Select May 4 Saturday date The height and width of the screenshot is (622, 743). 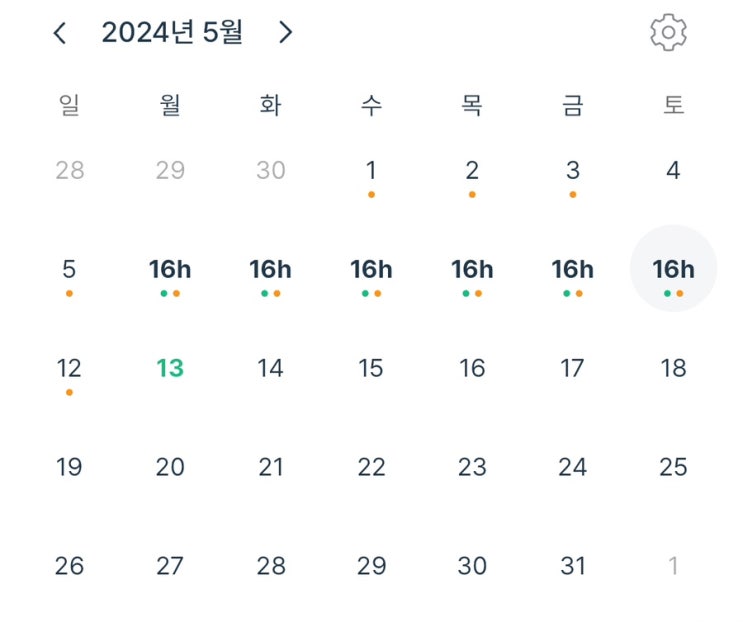pyautogui.click(x=673, y=171)
